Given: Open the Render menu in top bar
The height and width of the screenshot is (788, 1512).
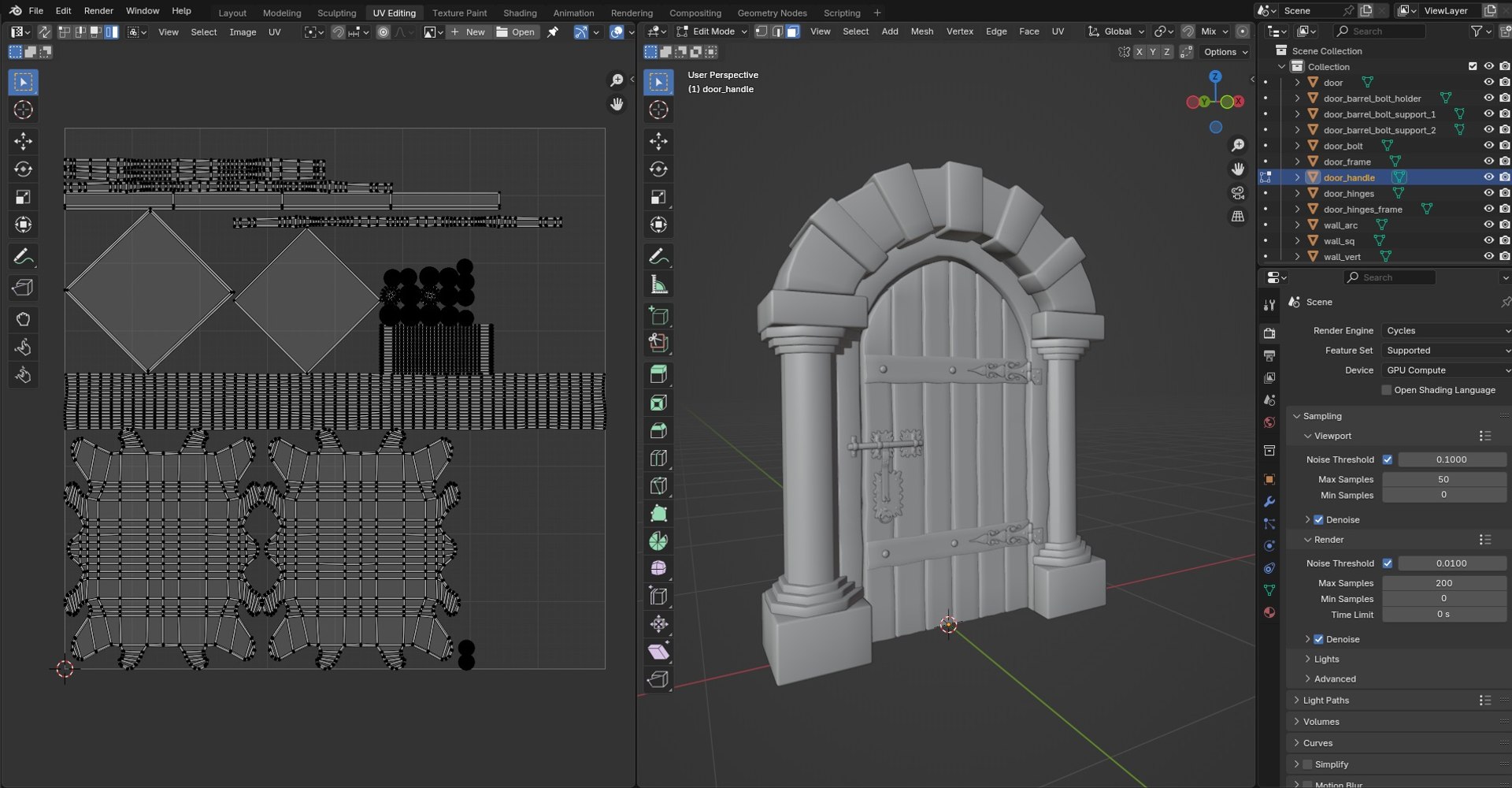Looking at the screenshot, I should click(98, 11).
